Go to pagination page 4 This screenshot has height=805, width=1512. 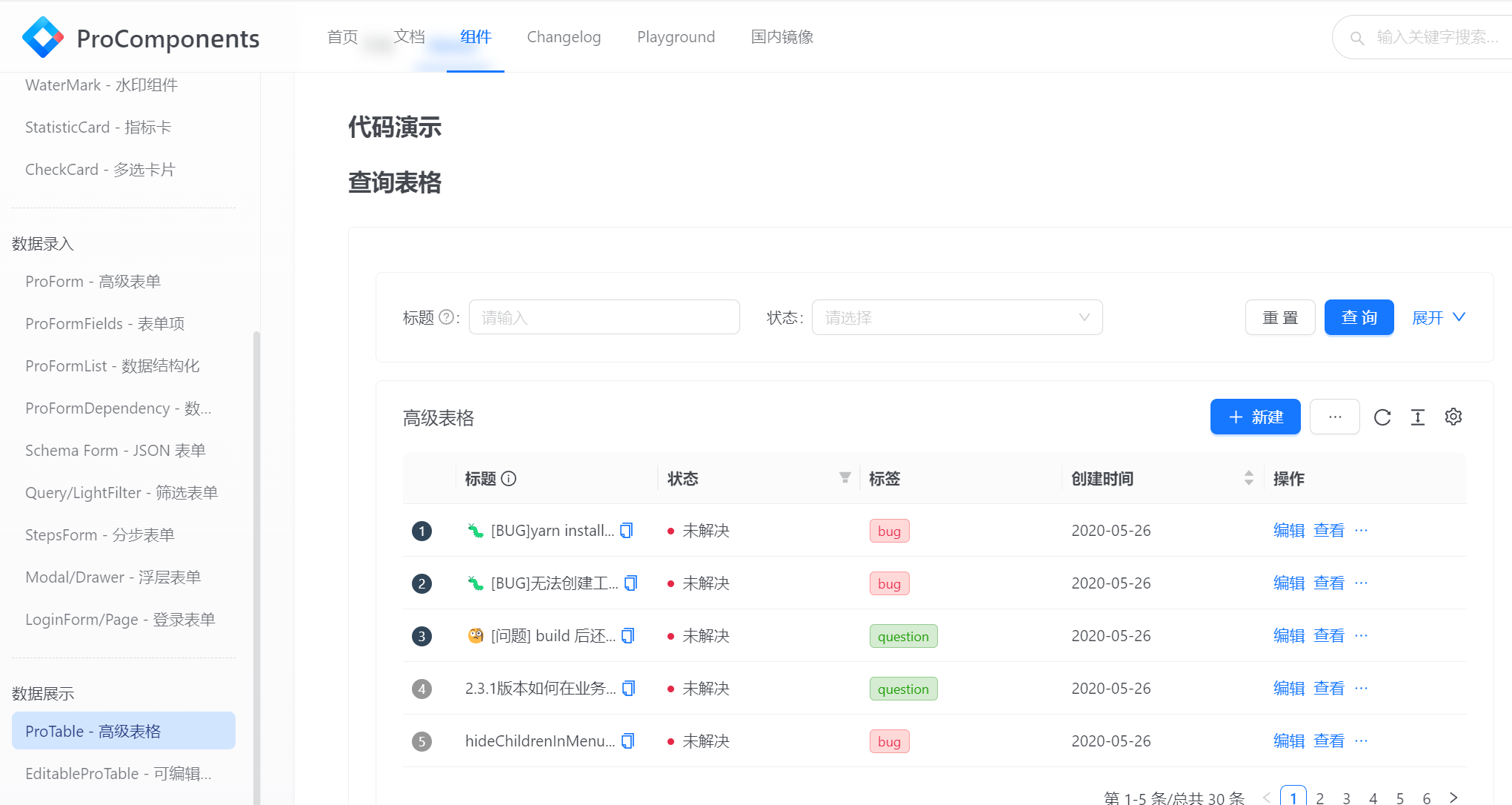click(1373, 798)
